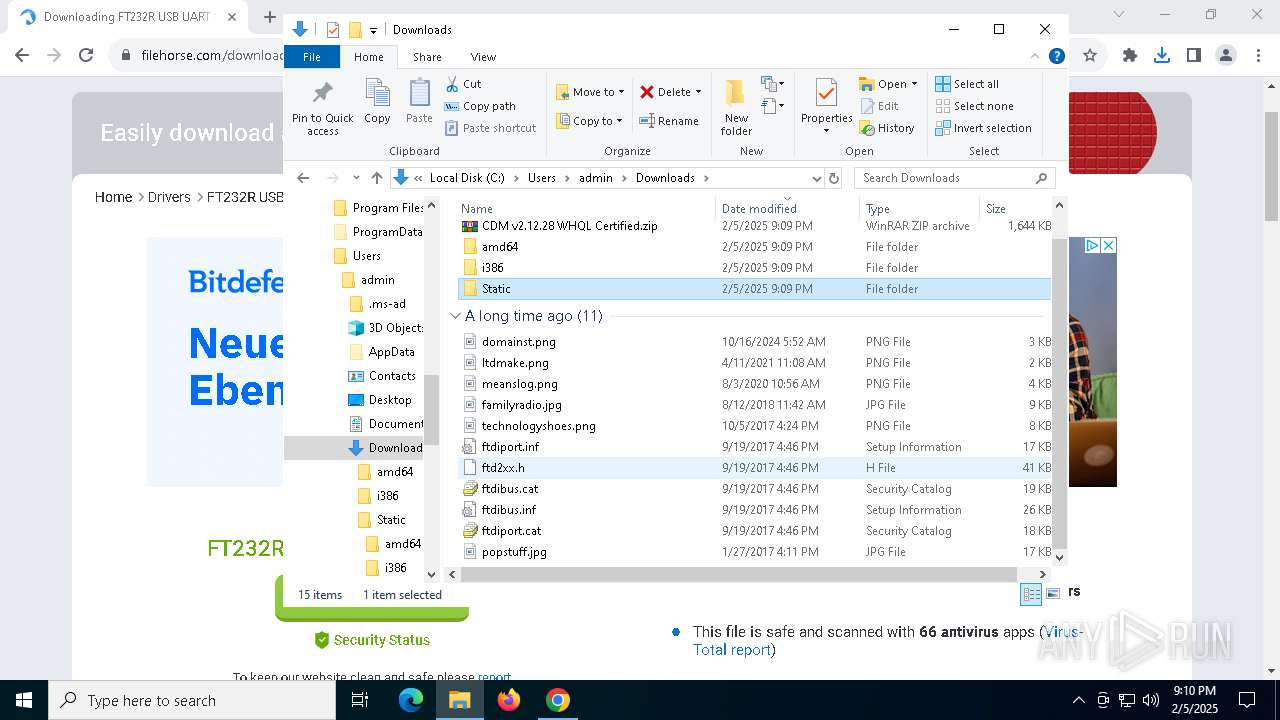Click the Windows taskbar search box
The height and width of the screenshot is (720, 1280).
pos(192,700)
